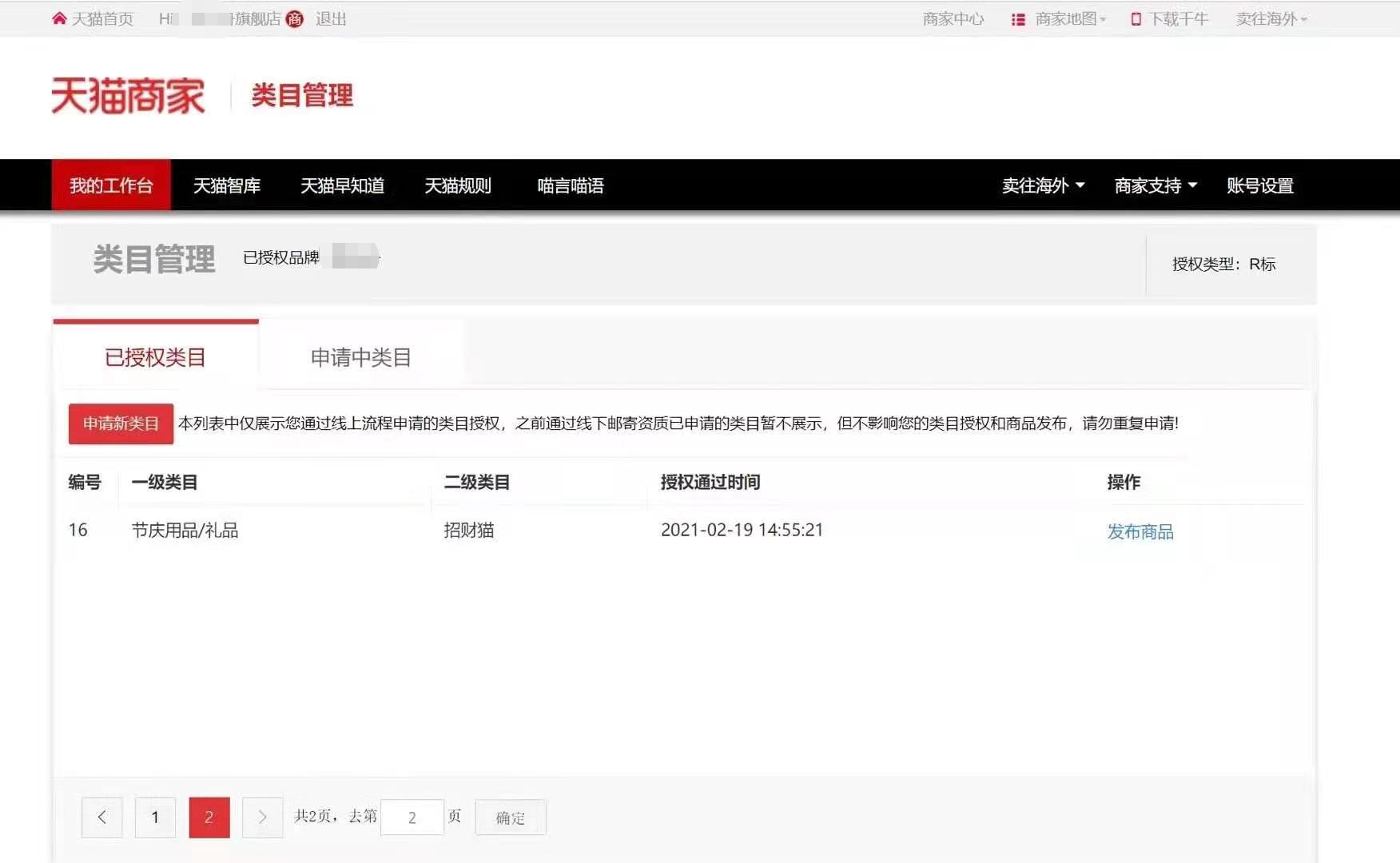Expand 卖往海外 dropdown in black navigation bar
This screenshot has width=1400, height=863.
click(x=1043, y=185)
